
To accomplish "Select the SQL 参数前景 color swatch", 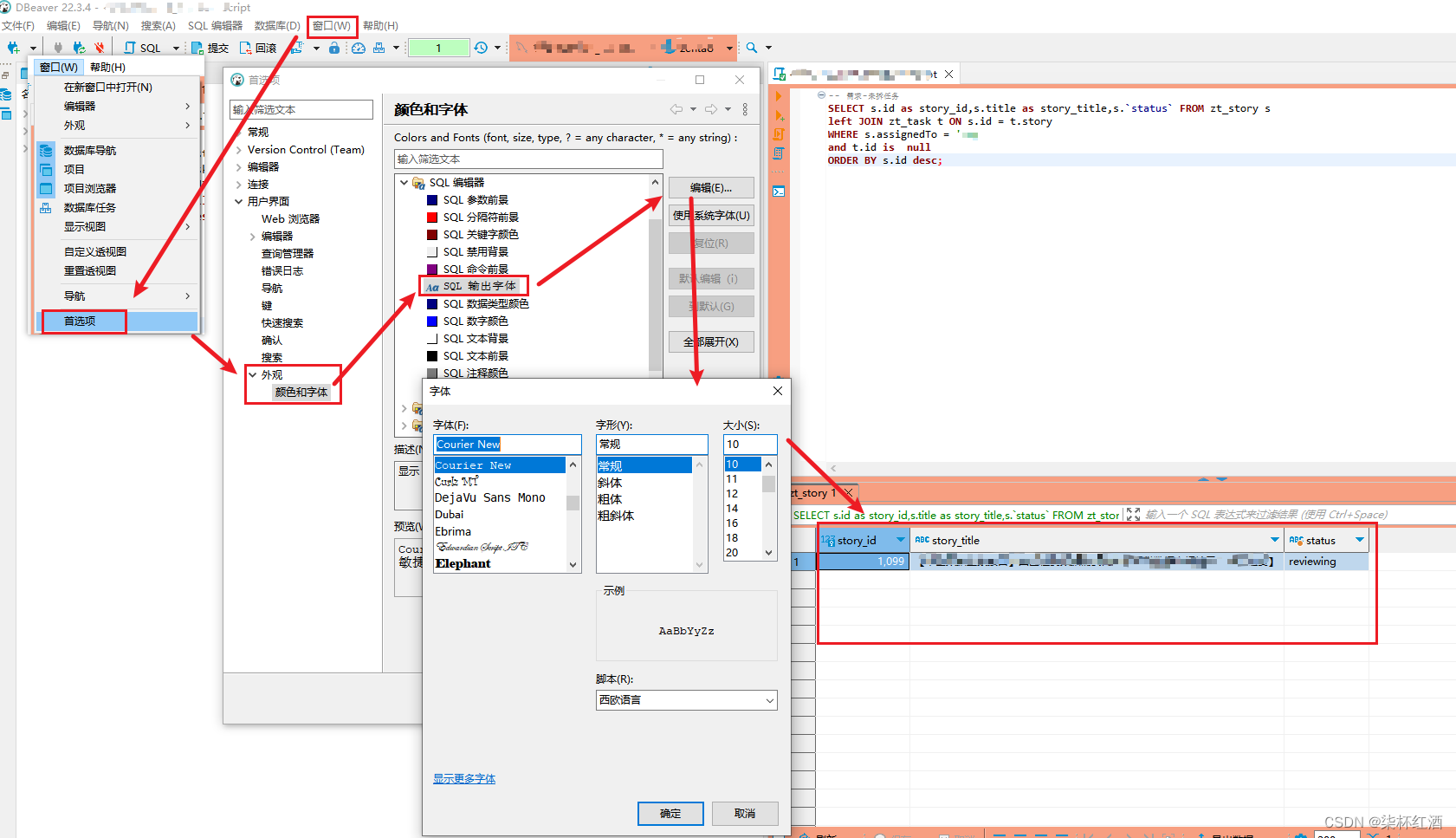I will point(432,200).
